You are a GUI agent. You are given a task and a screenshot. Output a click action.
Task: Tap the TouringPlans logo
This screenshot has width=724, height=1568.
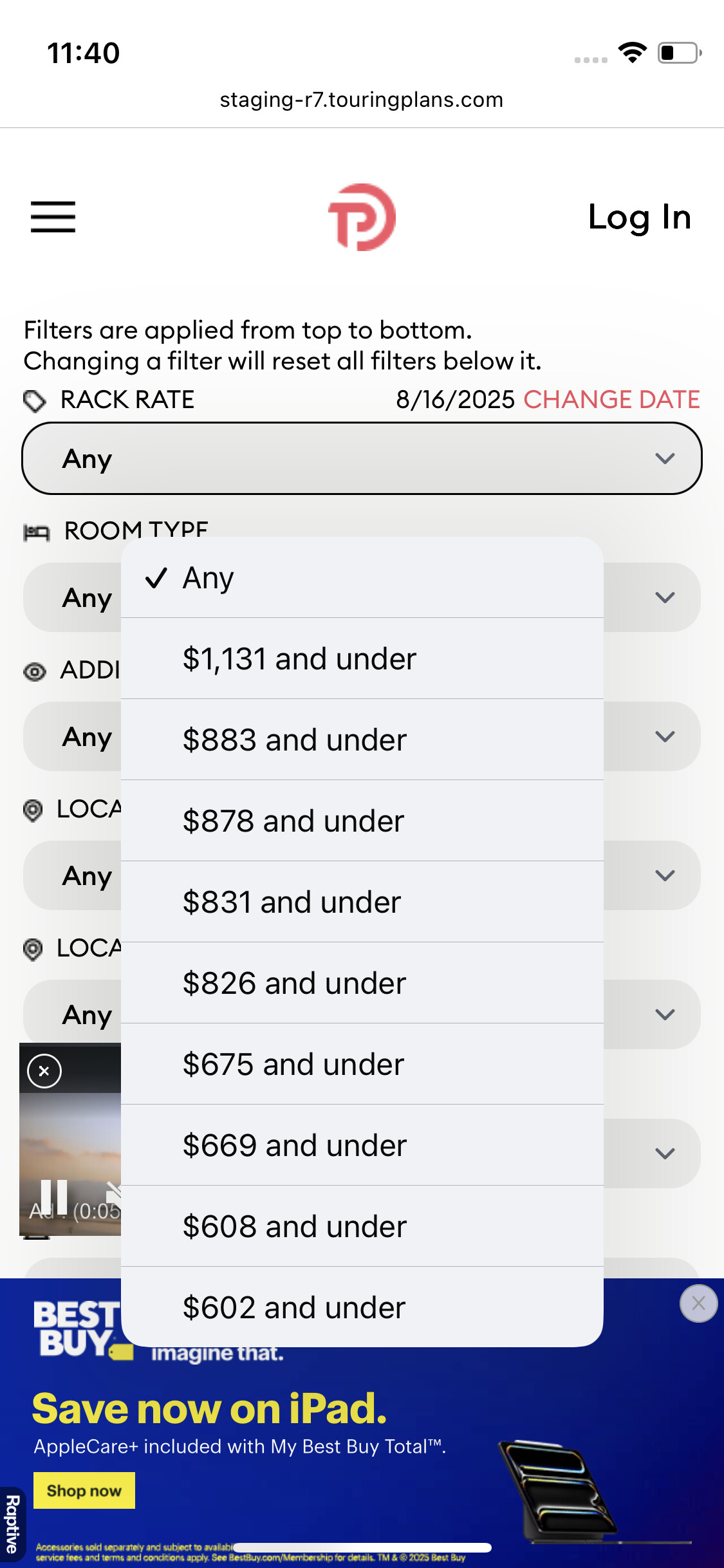click(x=362, y=217)
